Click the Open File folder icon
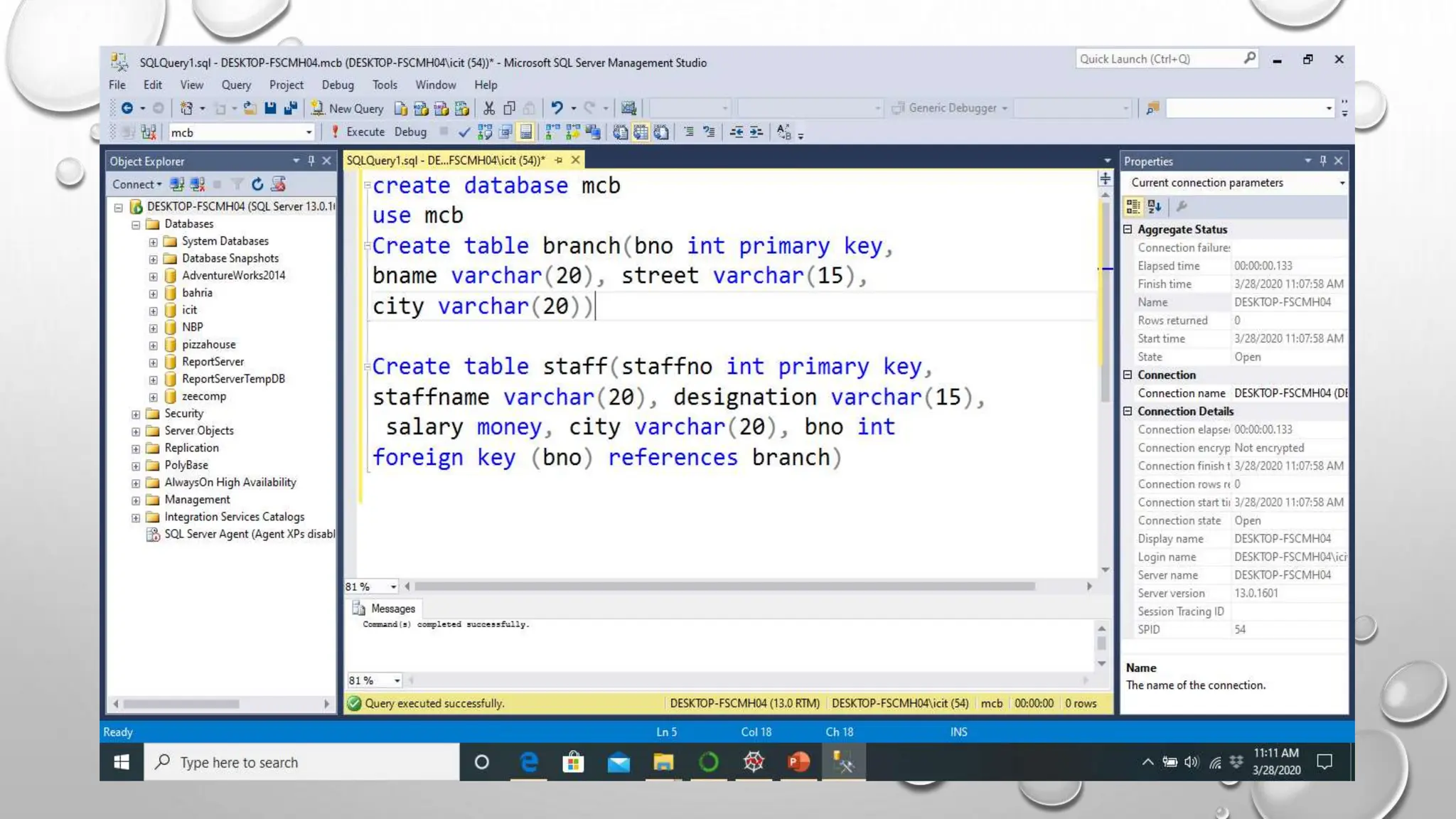 click(250, 108)
